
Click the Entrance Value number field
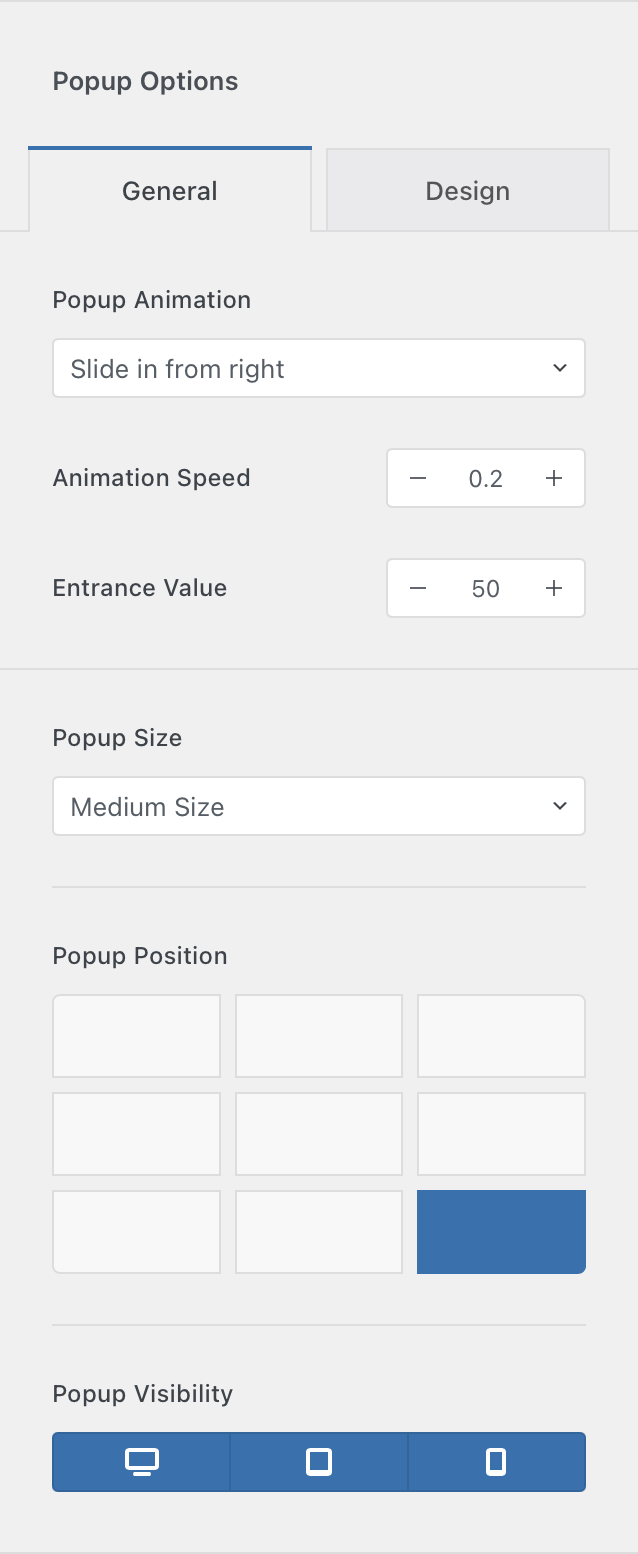coord(486,588)
